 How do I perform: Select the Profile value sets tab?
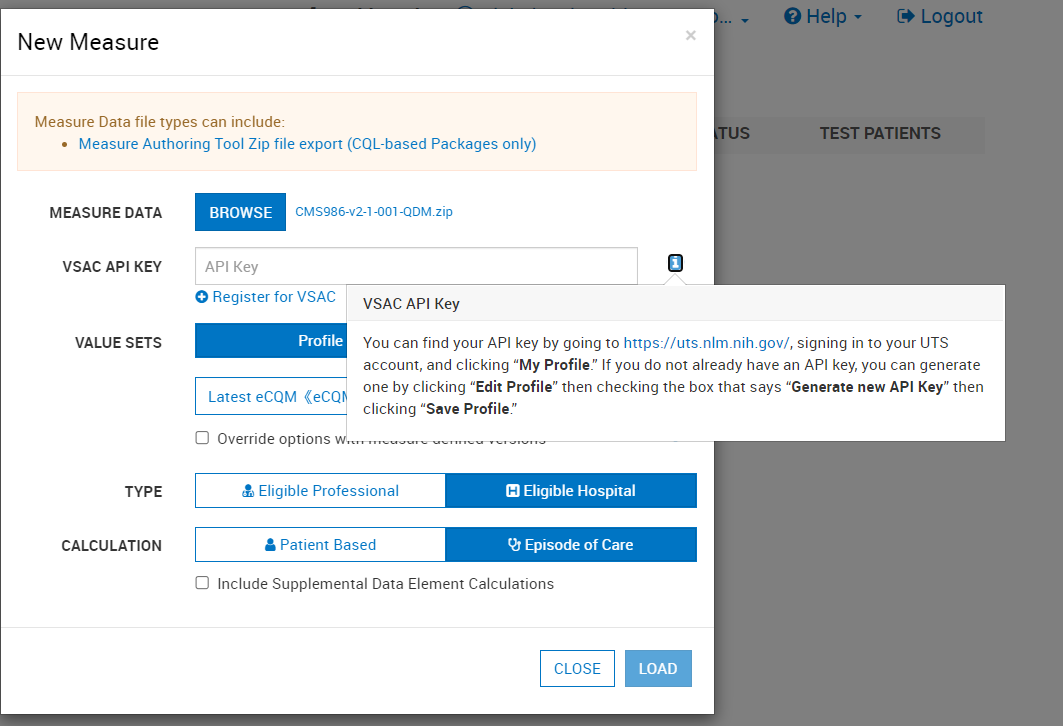271,341
